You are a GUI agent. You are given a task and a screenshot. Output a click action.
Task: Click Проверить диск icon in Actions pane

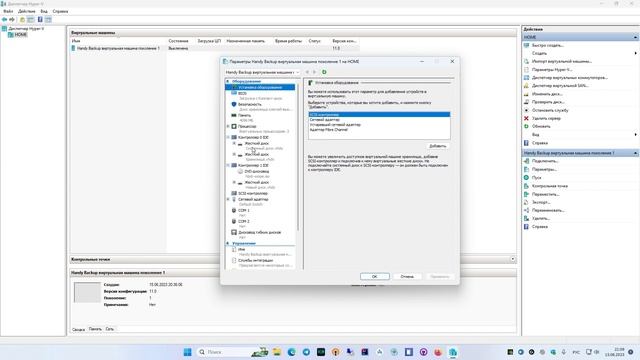pyautogui.click(x=527, y=102)
